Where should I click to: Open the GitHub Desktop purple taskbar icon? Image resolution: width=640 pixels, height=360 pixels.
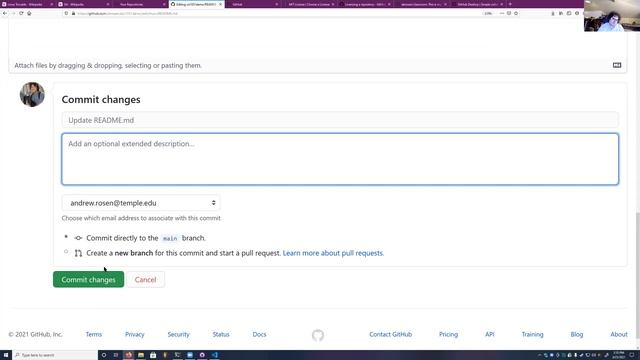coord(202,355)
